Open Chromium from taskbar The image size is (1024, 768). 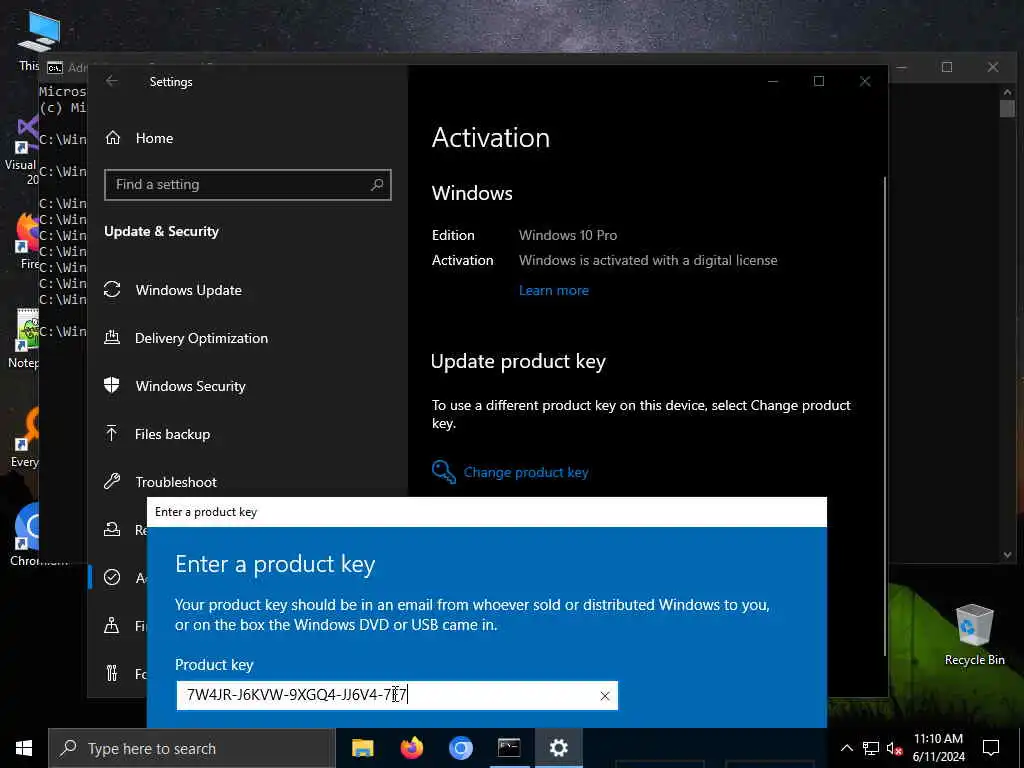coord(460,748)
